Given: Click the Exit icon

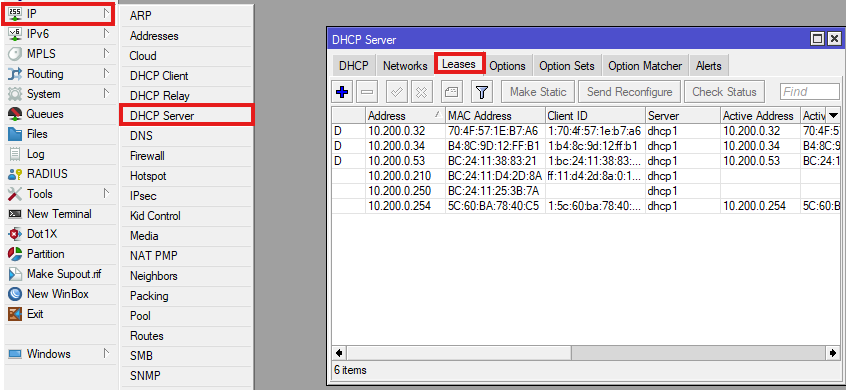Looking at the screenshot, I should (x=16, y=314).
